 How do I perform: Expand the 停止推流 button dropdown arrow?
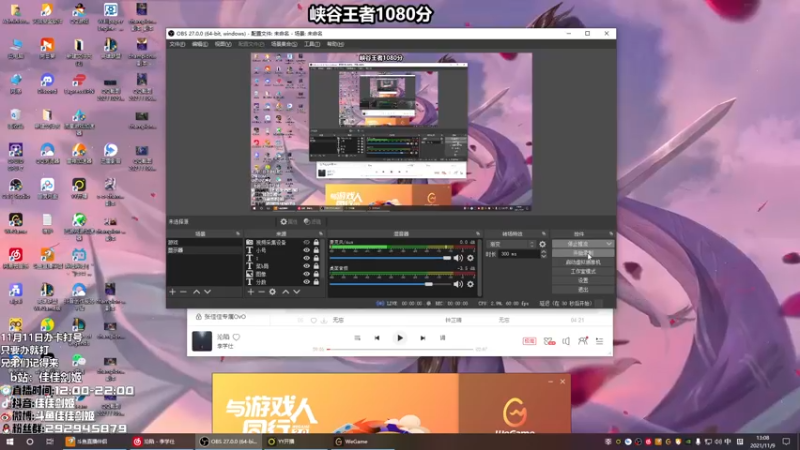tap(609, 244)
